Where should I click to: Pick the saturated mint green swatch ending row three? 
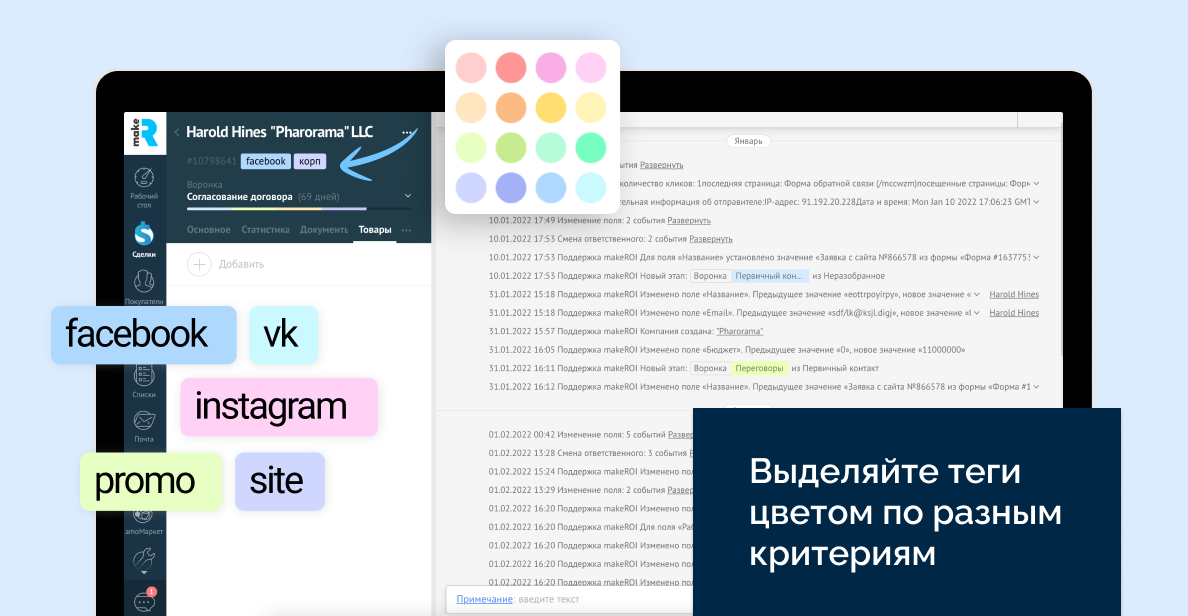[591, 148]
